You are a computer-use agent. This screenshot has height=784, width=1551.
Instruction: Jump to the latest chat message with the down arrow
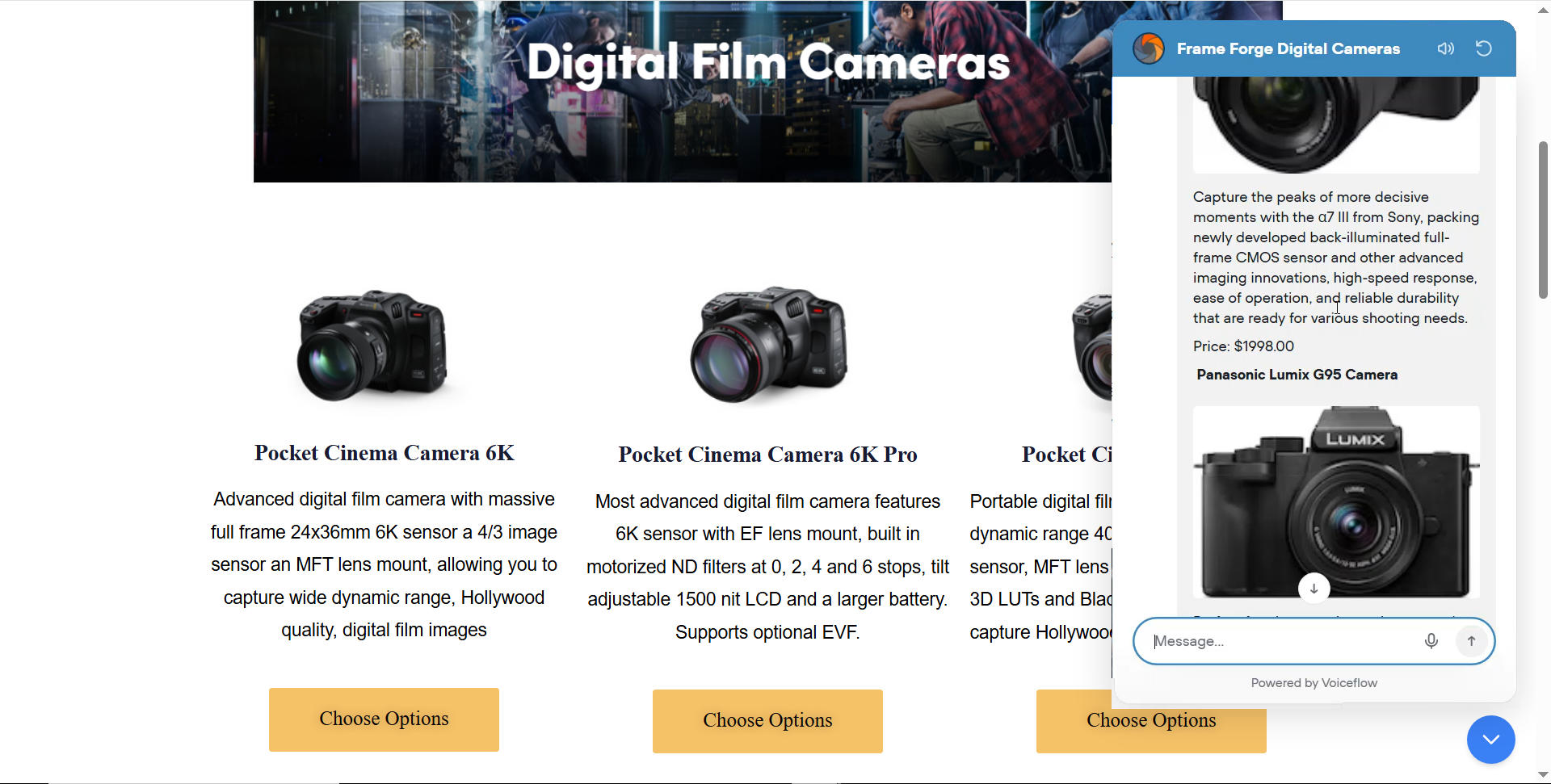pyautogui.click(x=1314, y=589)
